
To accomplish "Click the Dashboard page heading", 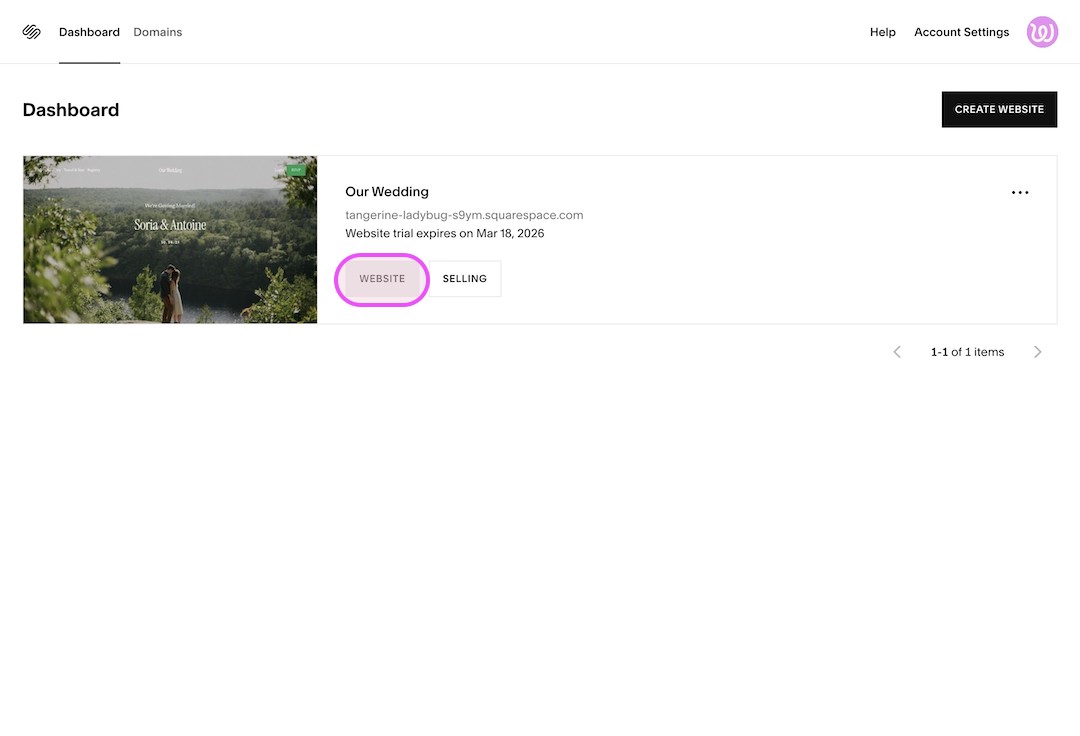I will click(70, 109).
